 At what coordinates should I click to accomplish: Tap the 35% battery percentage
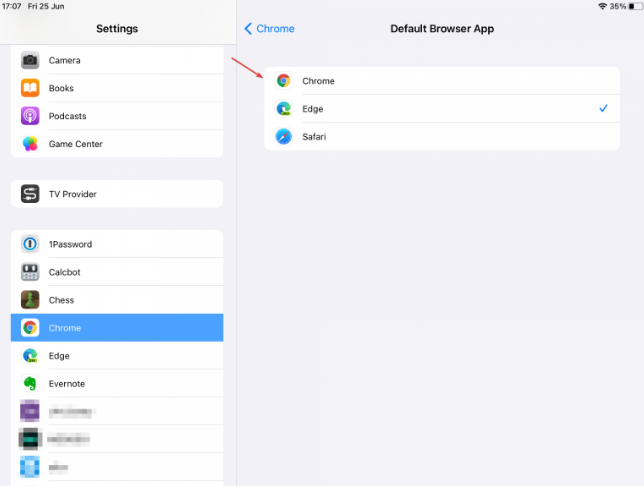click(x=618, y=6)
